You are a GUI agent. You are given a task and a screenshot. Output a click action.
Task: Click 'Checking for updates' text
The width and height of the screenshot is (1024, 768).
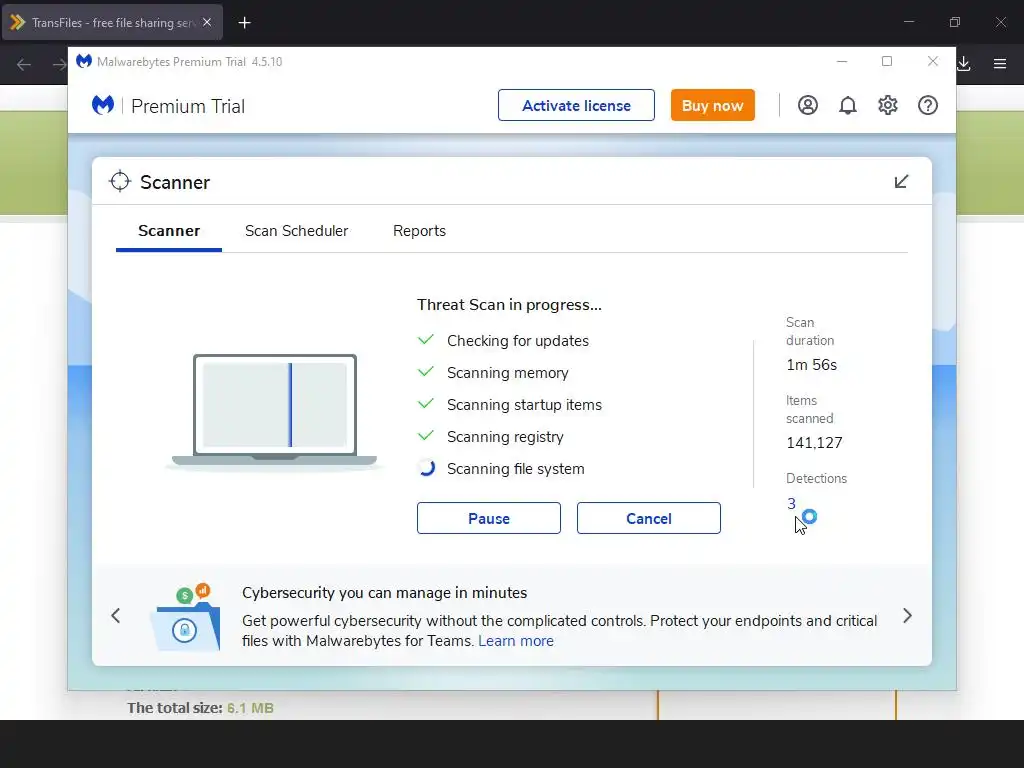pyautogui.click(x=518, y=341)
